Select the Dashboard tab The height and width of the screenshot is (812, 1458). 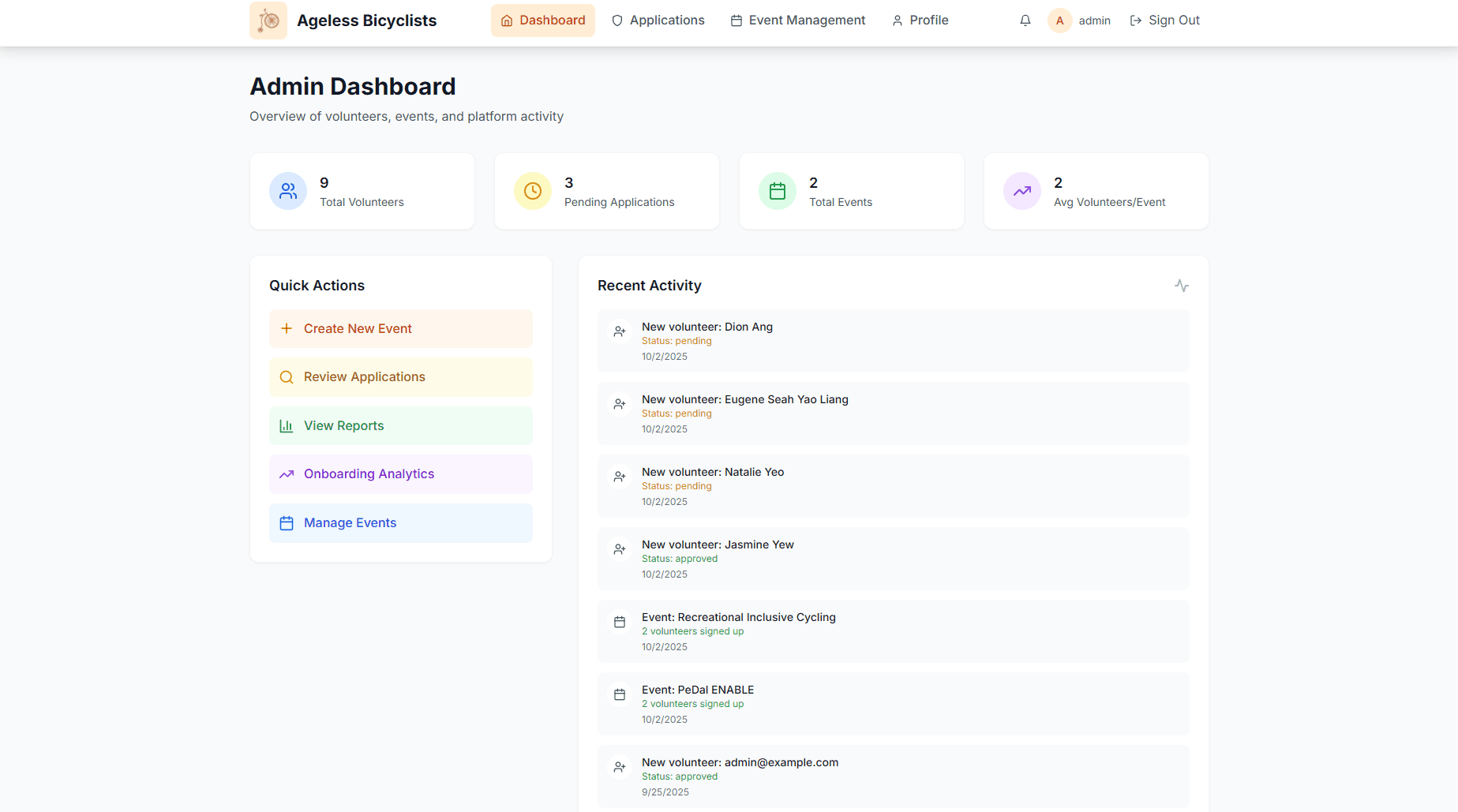(x=542, y=20)
